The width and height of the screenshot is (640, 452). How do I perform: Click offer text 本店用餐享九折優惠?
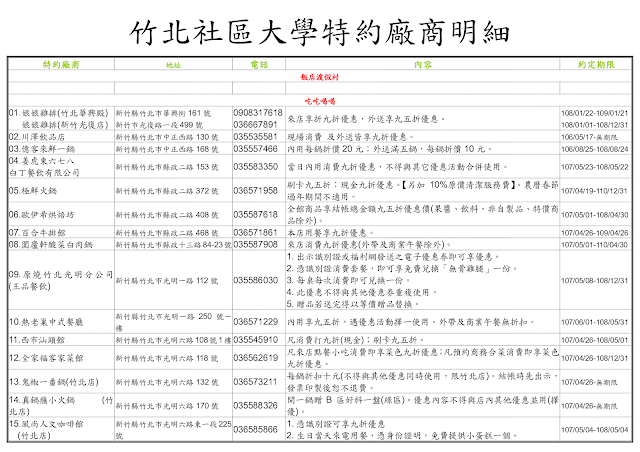coord(329,233)
